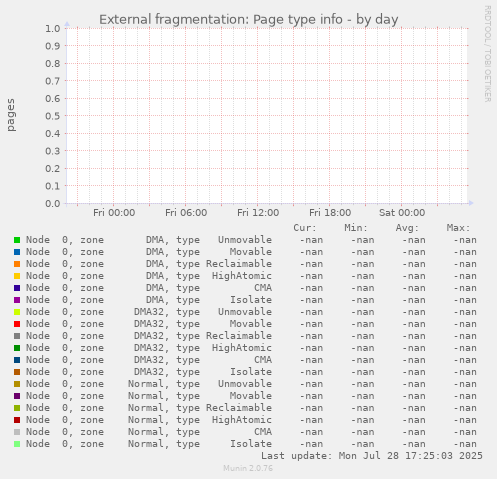Click the Munin 2.0.76 version footer
This screenshot has width=497, height=479.
(x=248, y=468)
